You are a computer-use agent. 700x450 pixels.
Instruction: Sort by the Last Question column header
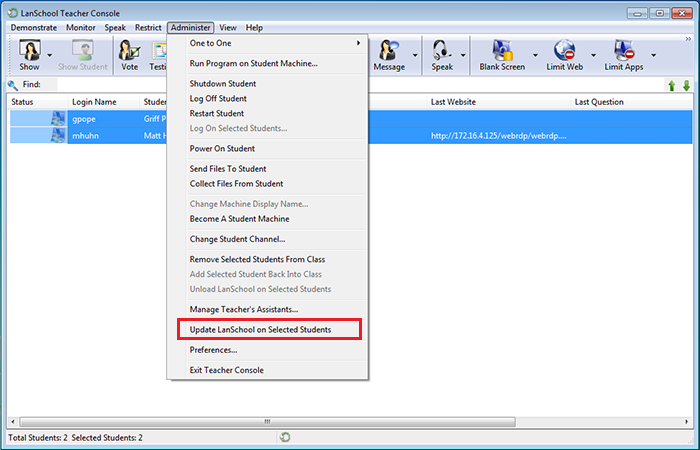631,102
